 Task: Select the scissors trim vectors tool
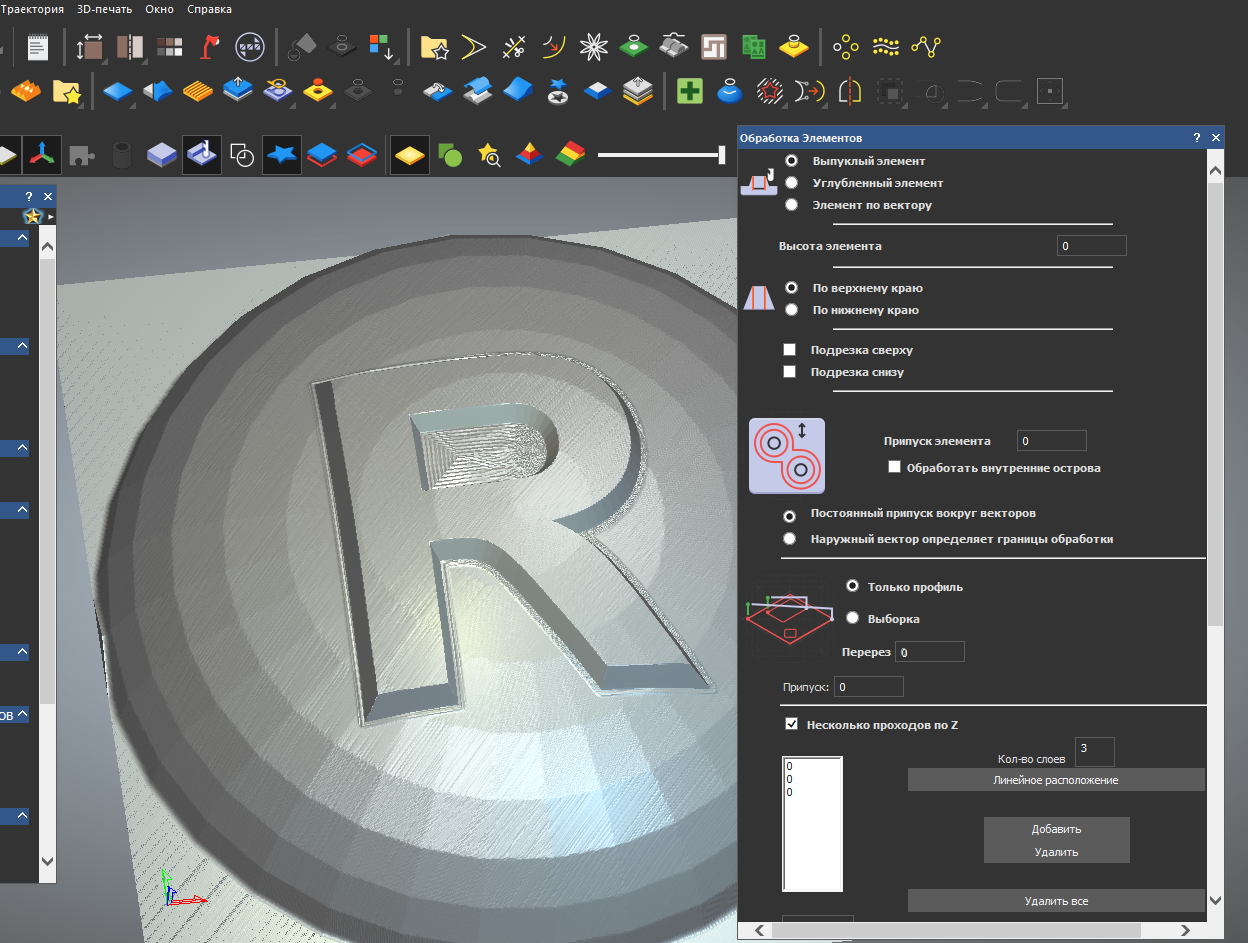tap(514, 47)
